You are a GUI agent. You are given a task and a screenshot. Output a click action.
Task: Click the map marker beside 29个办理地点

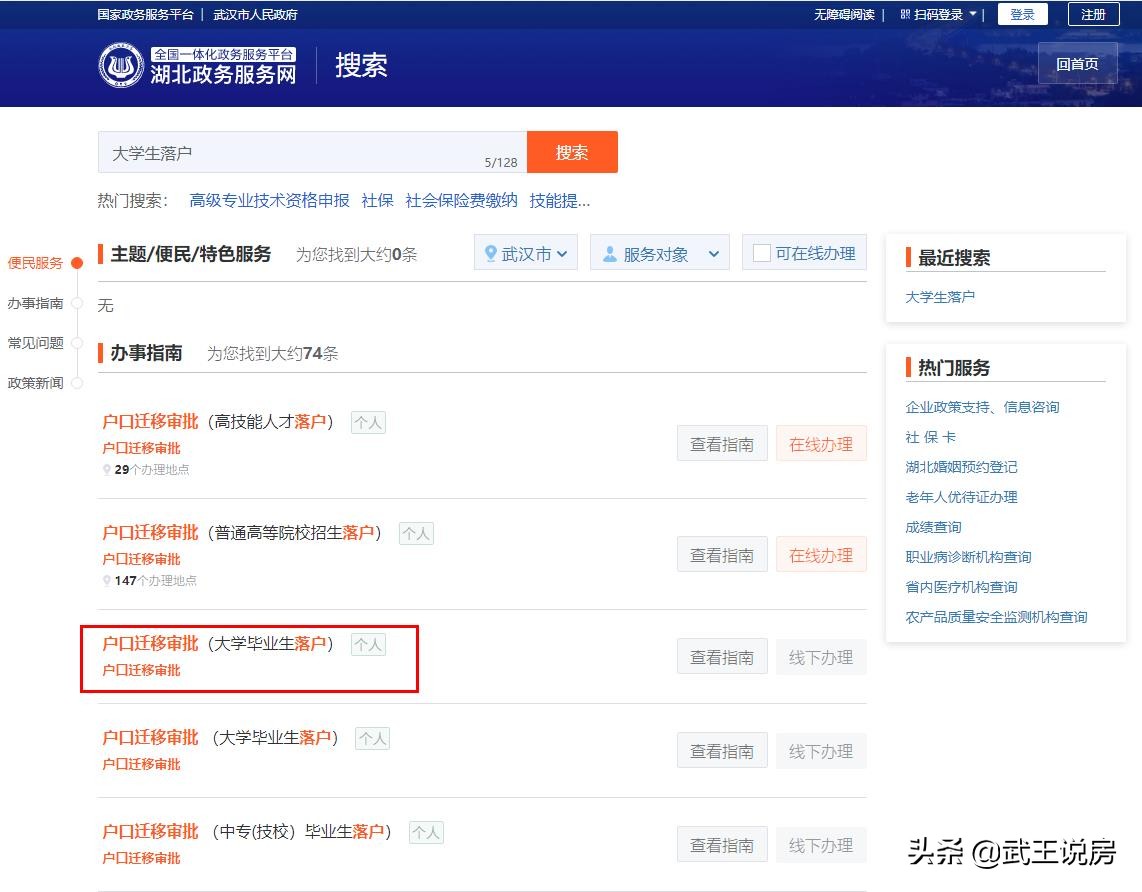point(106,469)
